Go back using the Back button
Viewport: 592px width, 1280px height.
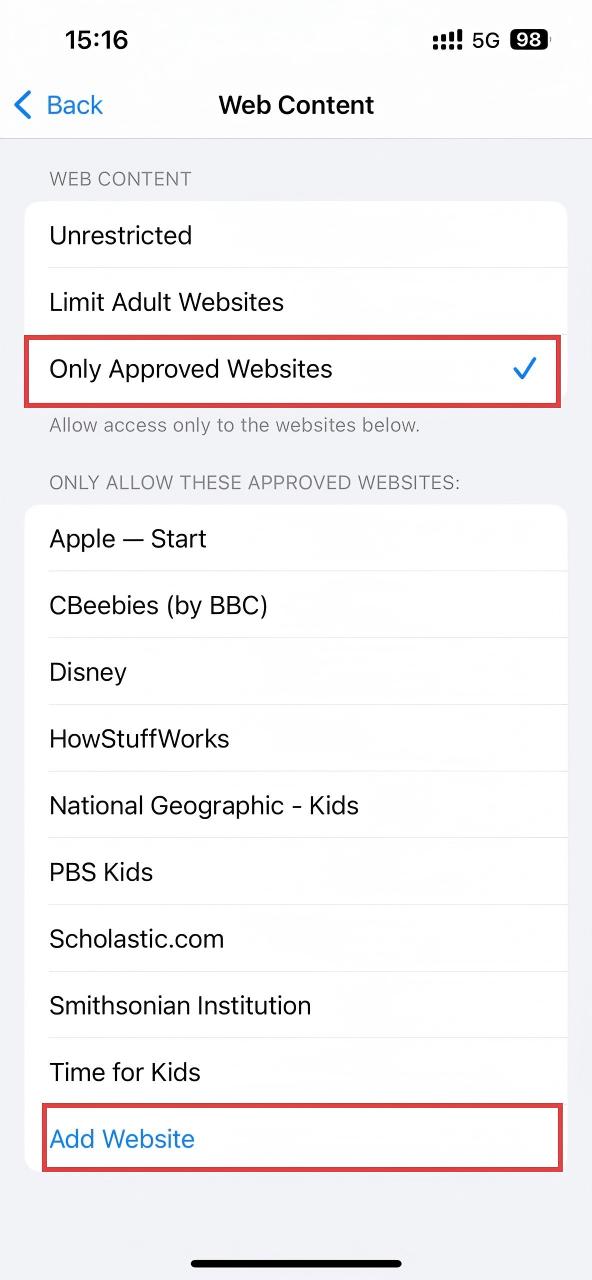57,104
